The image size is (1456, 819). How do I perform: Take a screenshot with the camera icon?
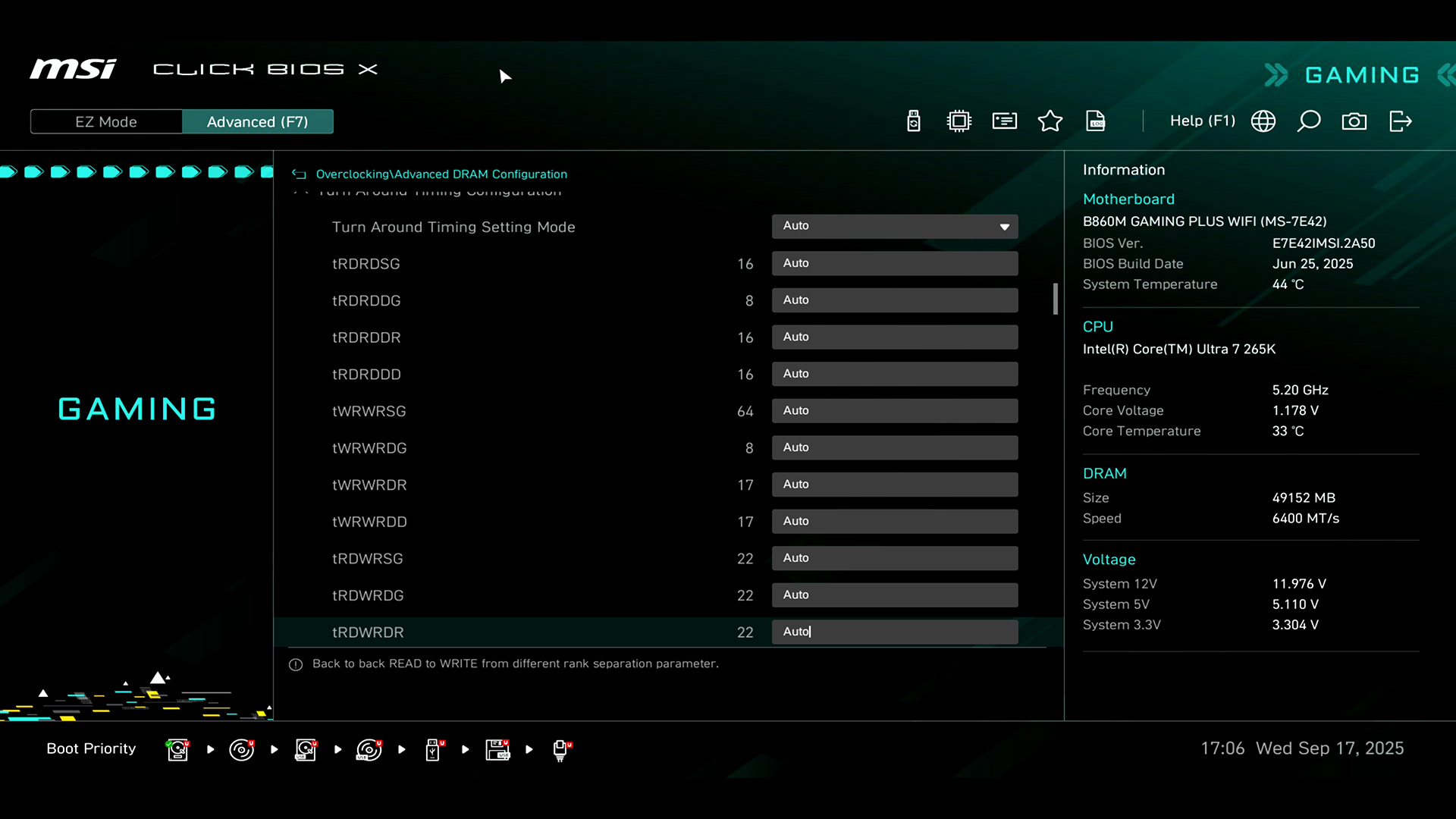[1354, 121]
